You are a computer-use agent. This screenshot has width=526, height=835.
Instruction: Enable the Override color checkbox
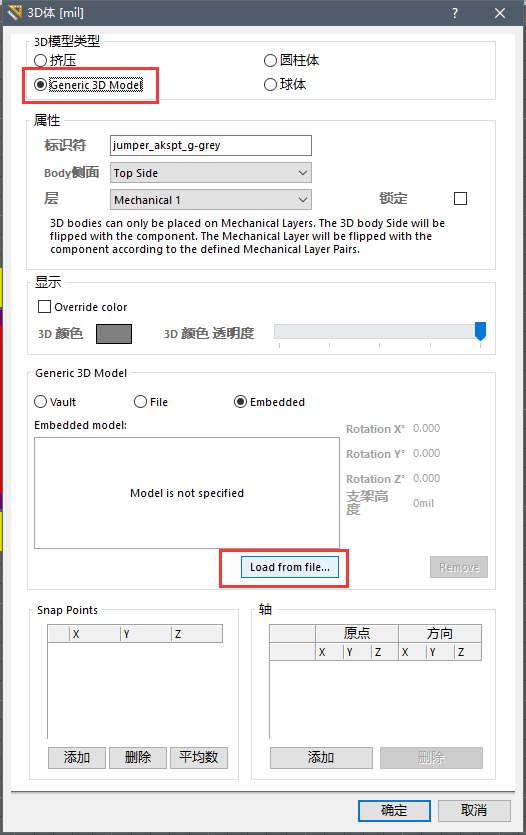click(45, 307)
